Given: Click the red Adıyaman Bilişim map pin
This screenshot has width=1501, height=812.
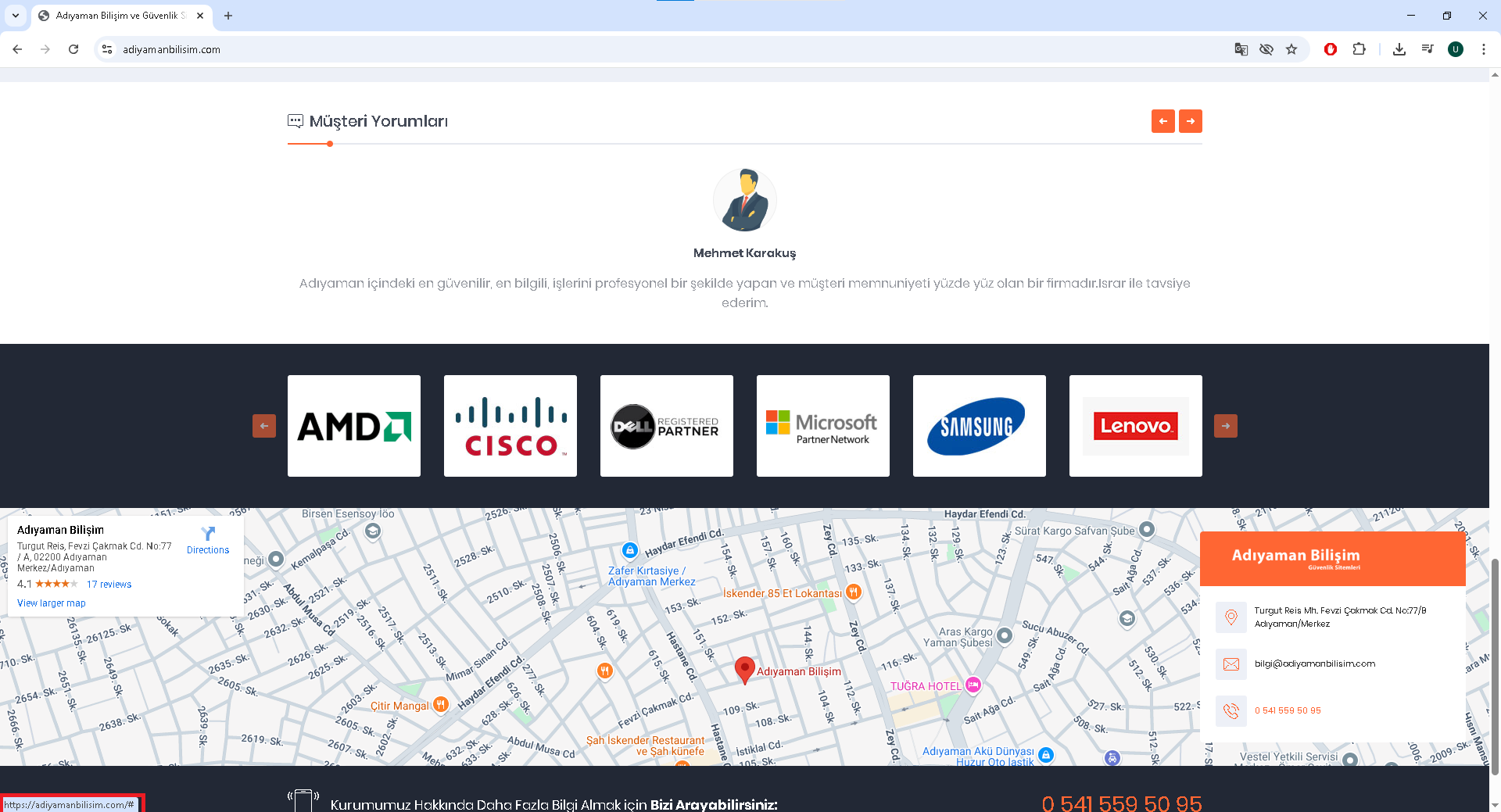Looking at the screenshot, I should point(745,670).
